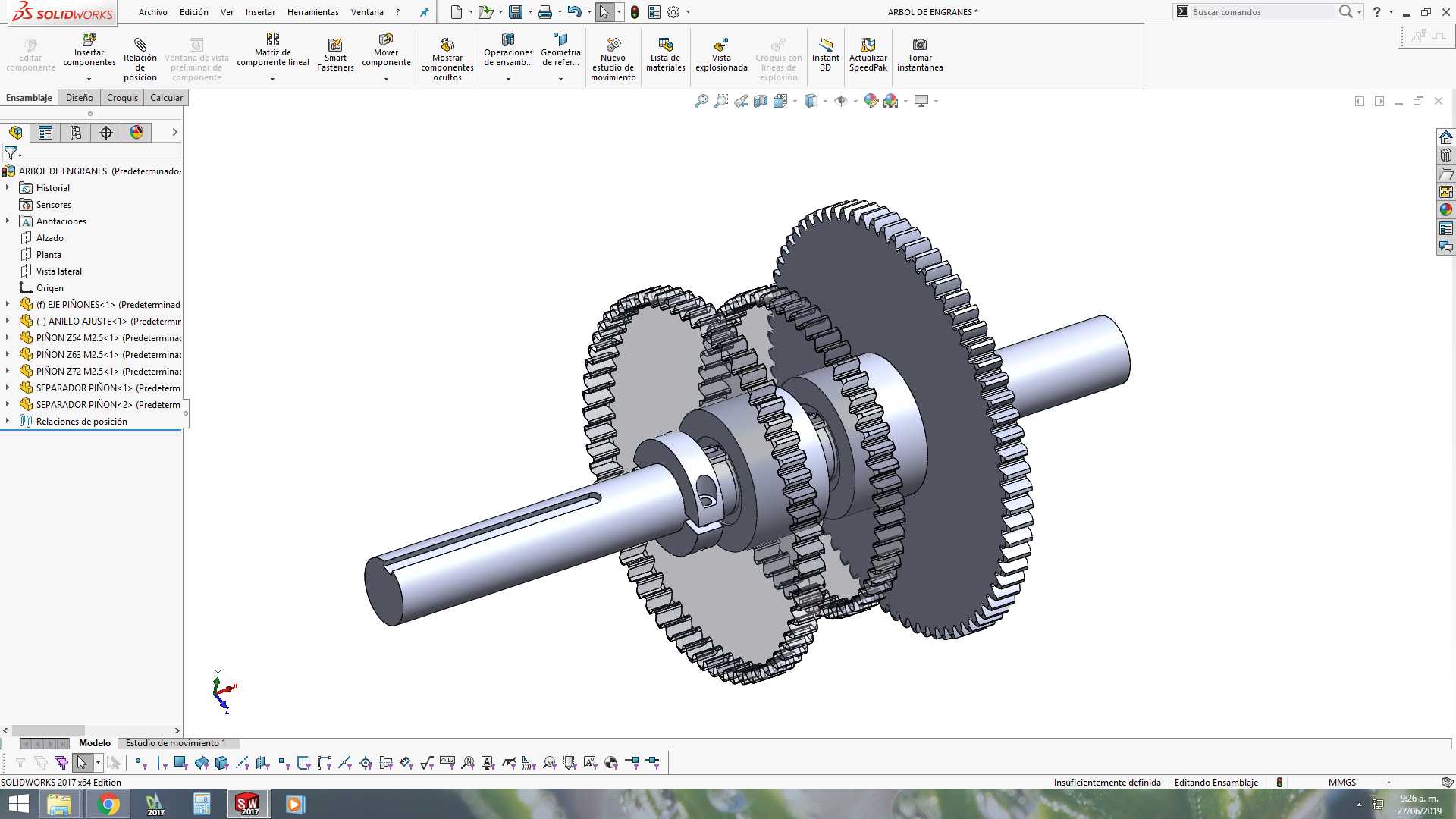Open Geometría de referencia tool
Image resolution: width=1456 pixels, height=819 pixels.
click(x=561, y=50)
